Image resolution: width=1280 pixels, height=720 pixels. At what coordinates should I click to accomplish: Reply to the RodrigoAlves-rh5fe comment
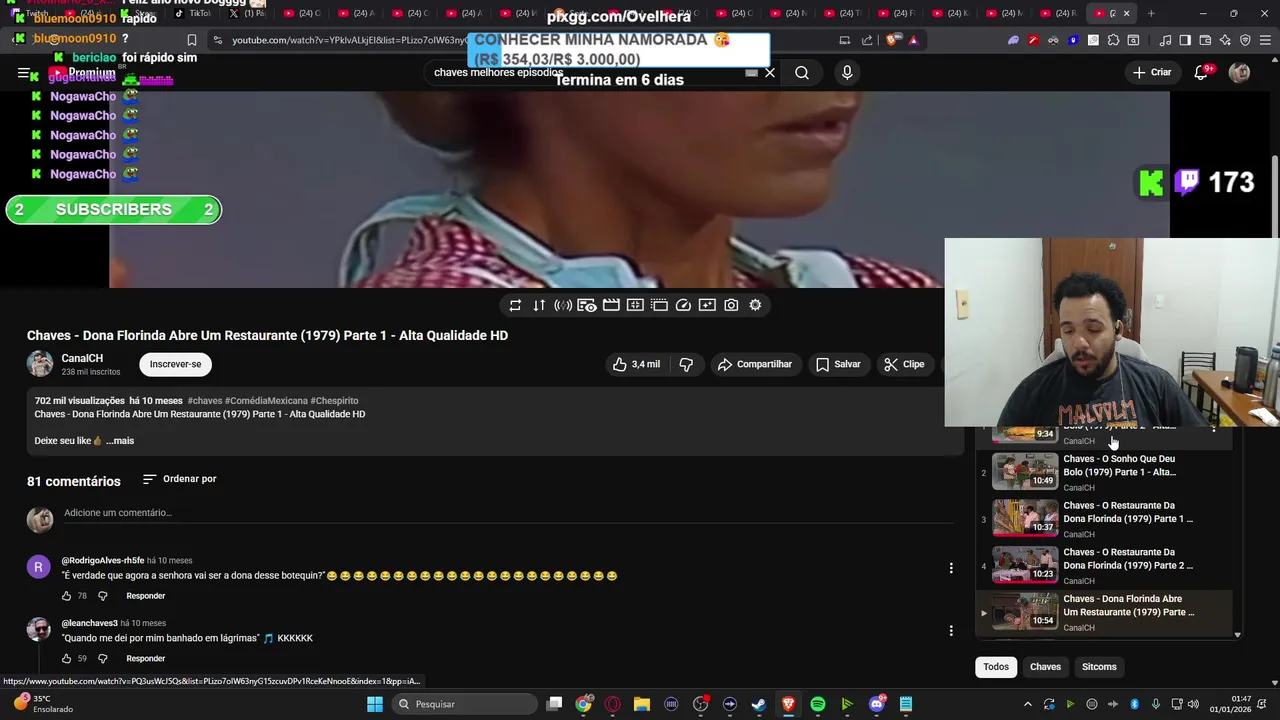pos(145,596)
